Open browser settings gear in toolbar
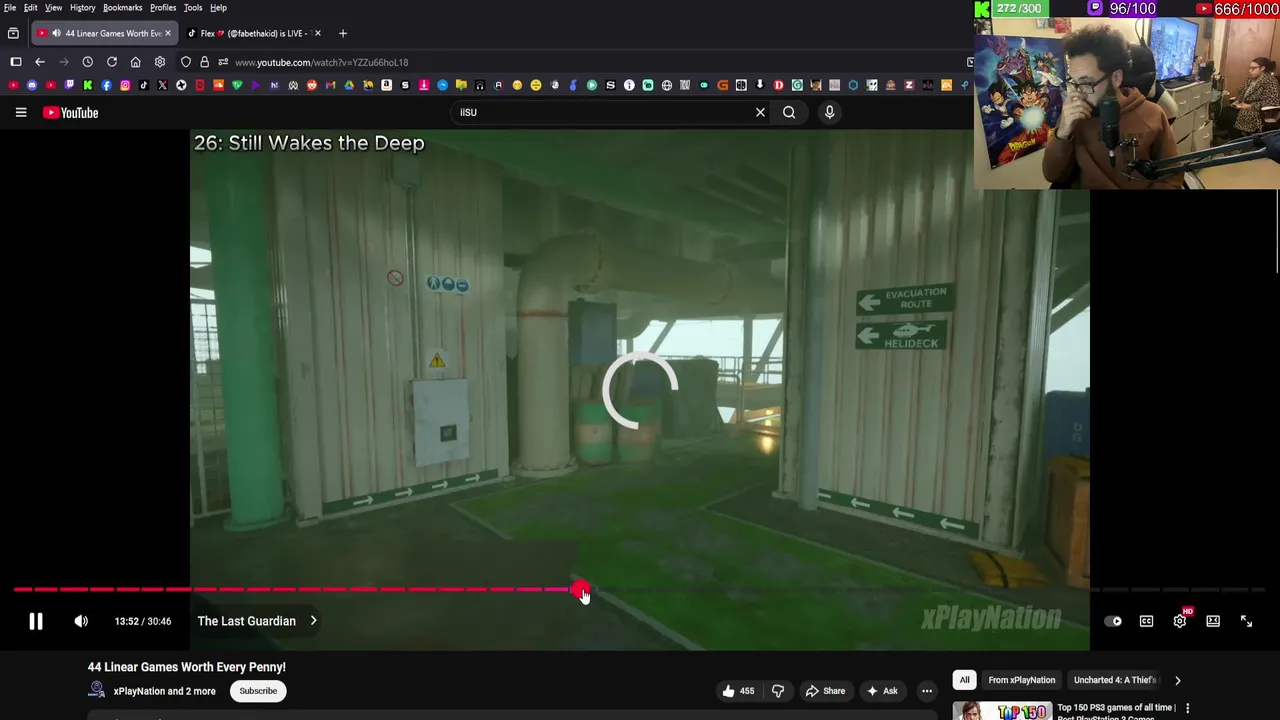Screen dimensions: 1280x720 [160, 62]
